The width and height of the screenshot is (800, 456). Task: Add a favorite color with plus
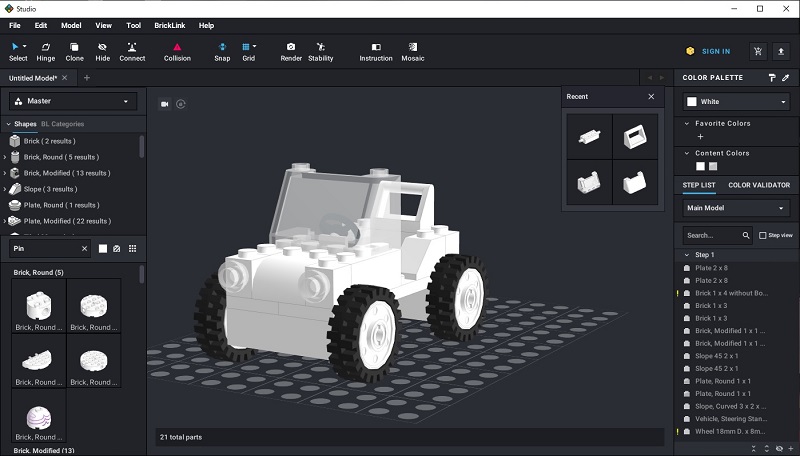(700, 137)
